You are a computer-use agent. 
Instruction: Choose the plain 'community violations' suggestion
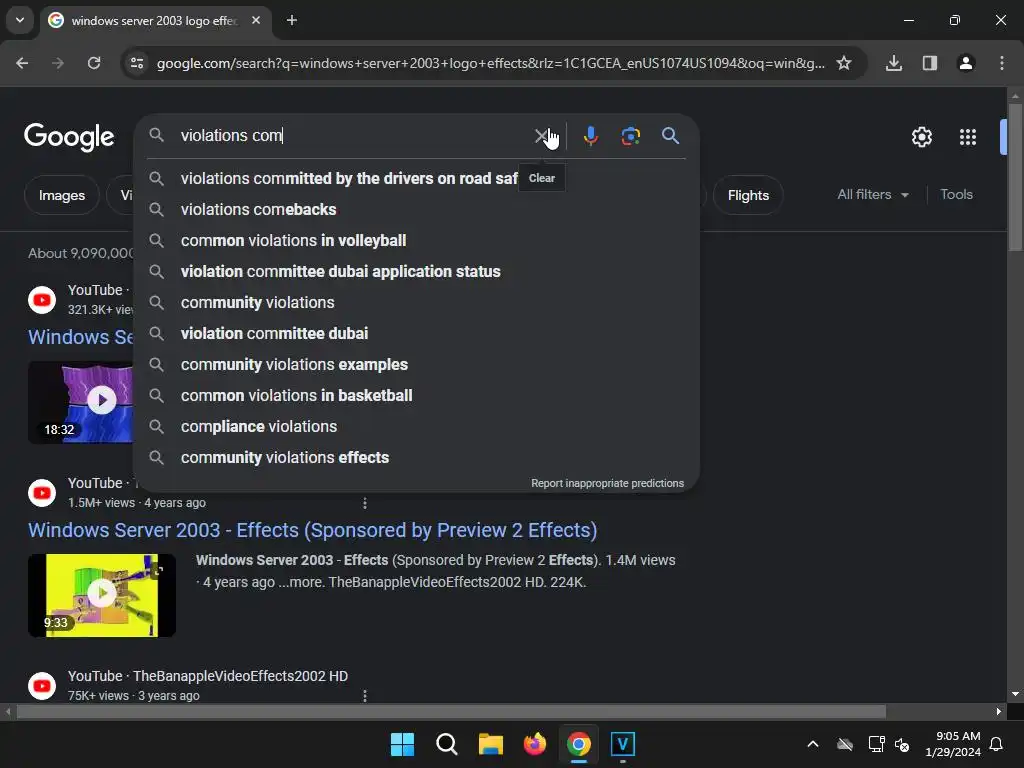416,302
